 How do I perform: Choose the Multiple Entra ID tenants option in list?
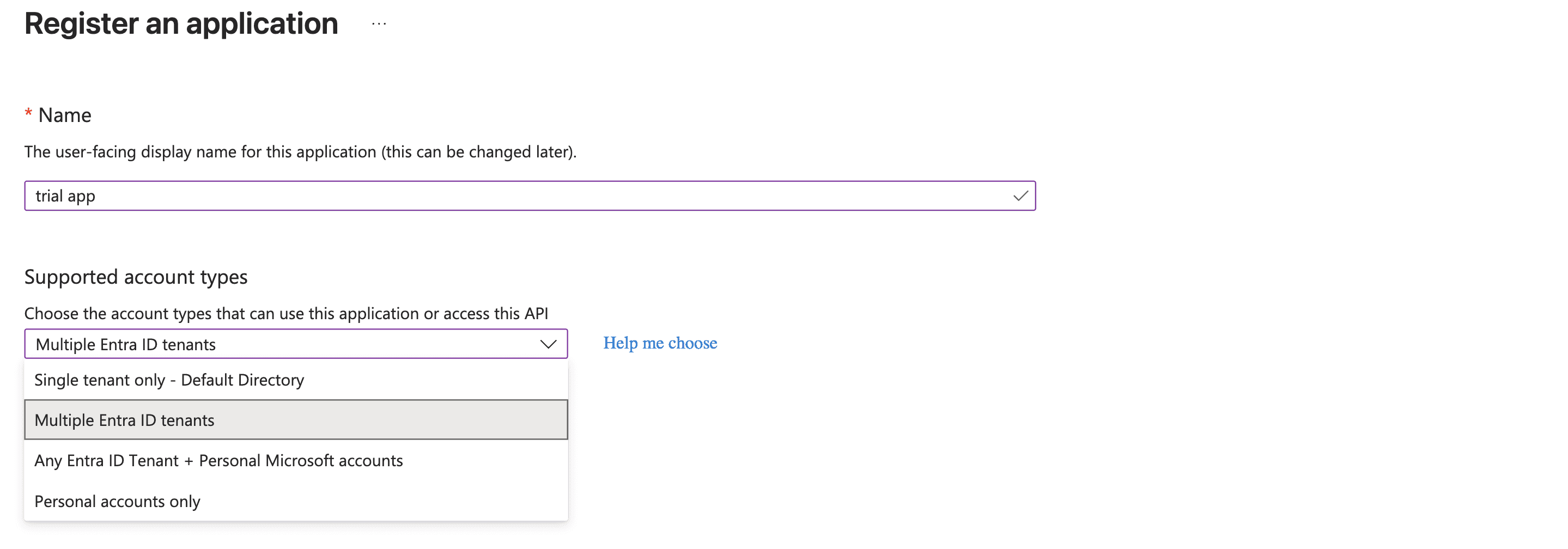point(296,420)
